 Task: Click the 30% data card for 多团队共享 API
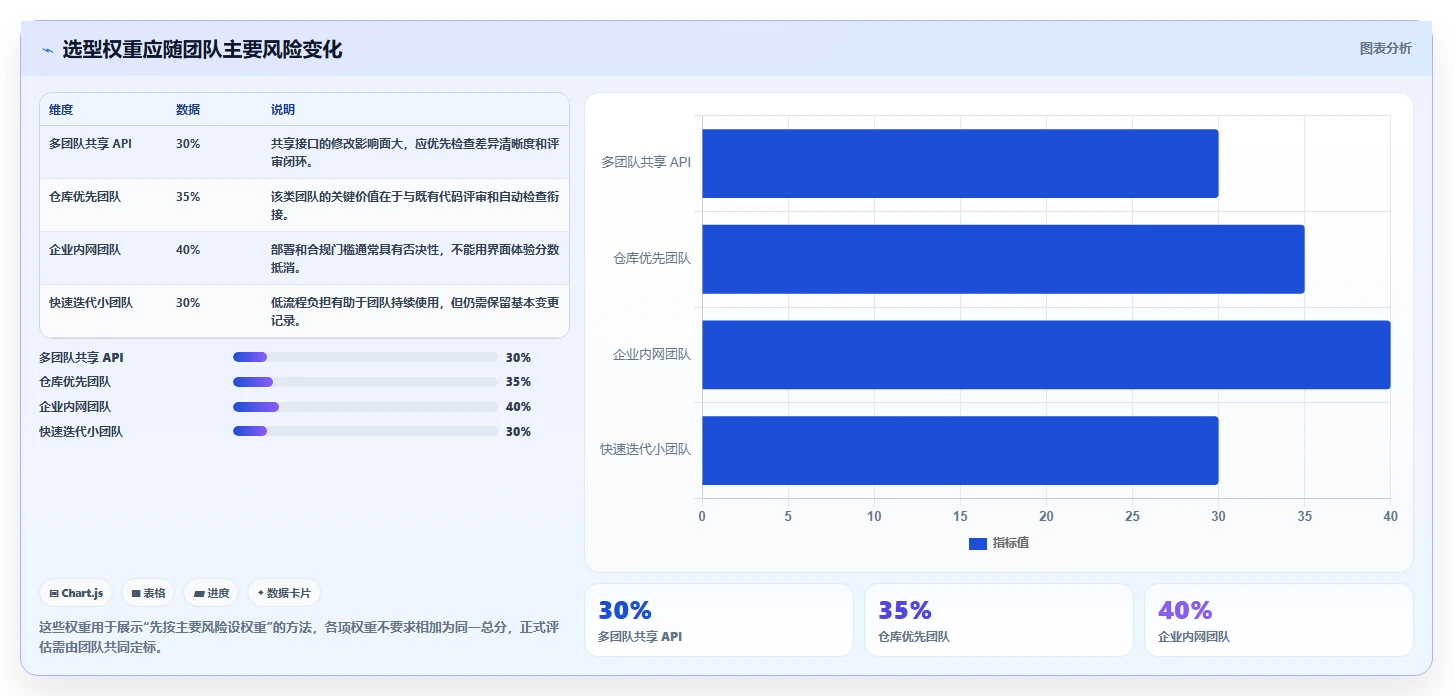(x=719, y=620)
